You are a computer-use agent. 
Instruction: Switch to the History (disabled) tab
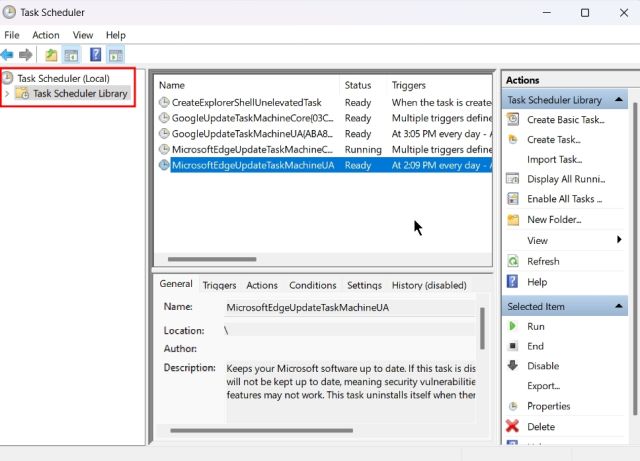(x=429, y=285)
